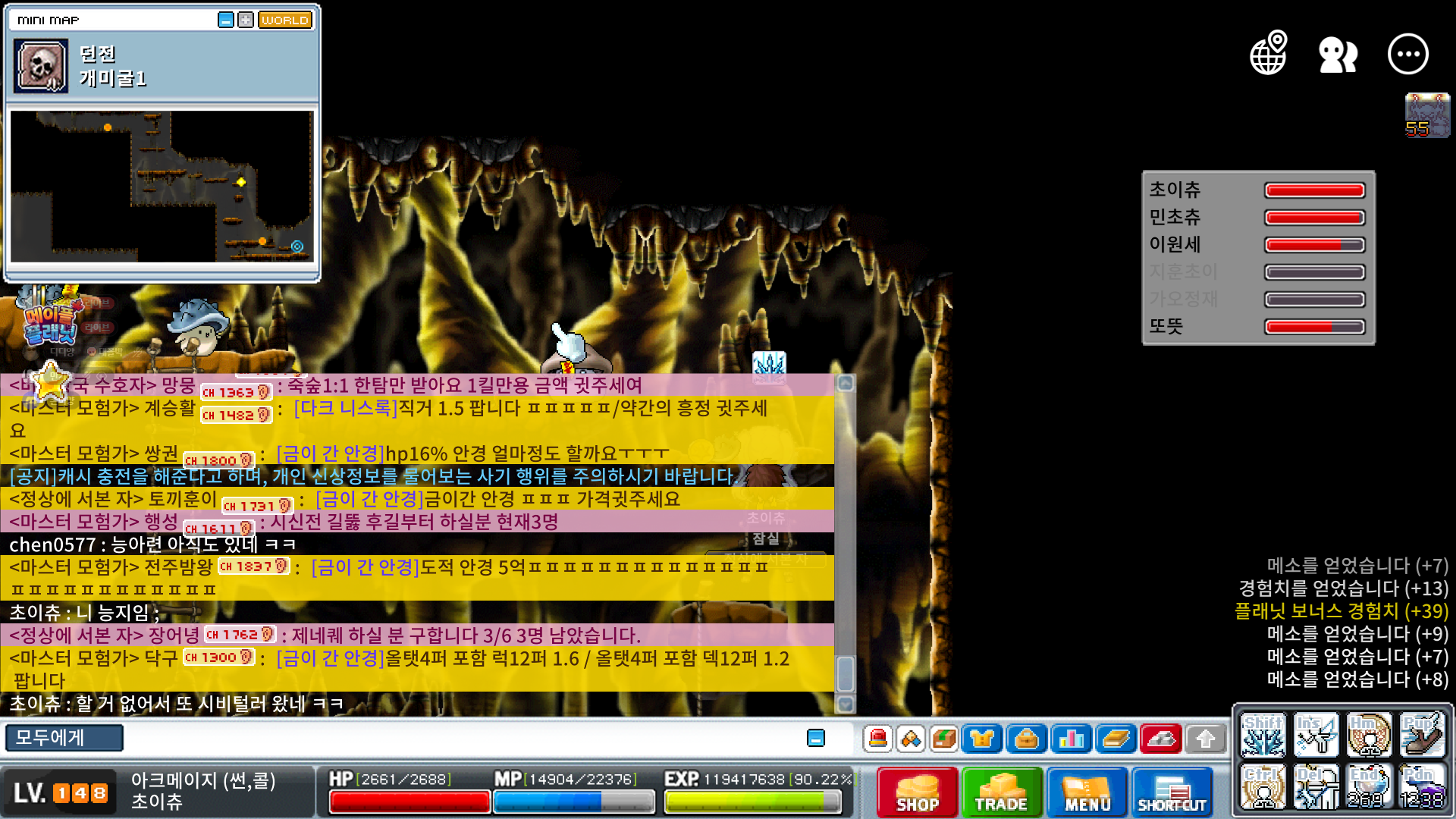Click the red silver-bars icon in the toolbar
The width and height of the screenshot is (1456, 819).
(x=1161, y=738)
